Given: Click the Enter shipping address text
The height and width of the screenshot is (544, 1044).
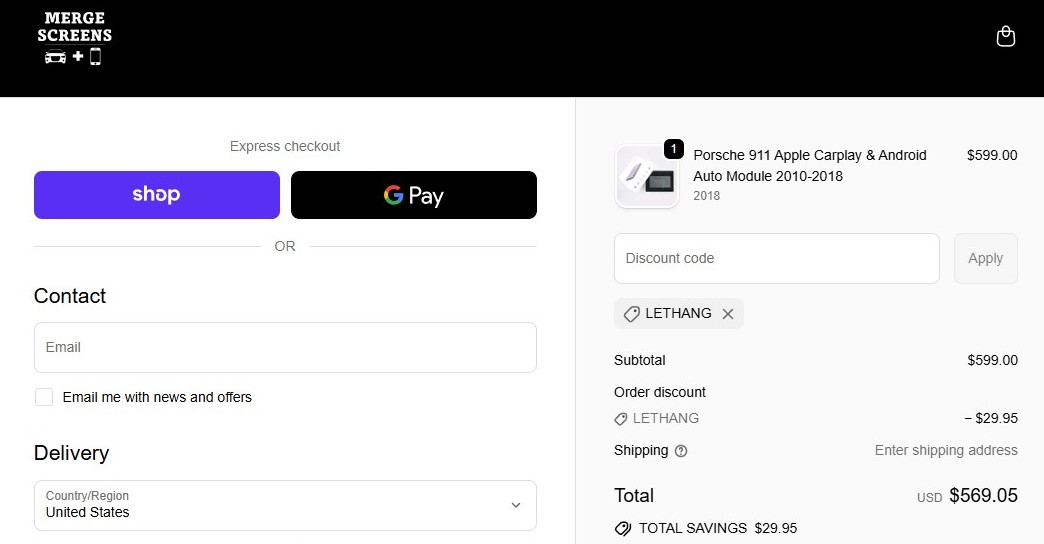Looking at the screenshot, I should tap(946, 450).
